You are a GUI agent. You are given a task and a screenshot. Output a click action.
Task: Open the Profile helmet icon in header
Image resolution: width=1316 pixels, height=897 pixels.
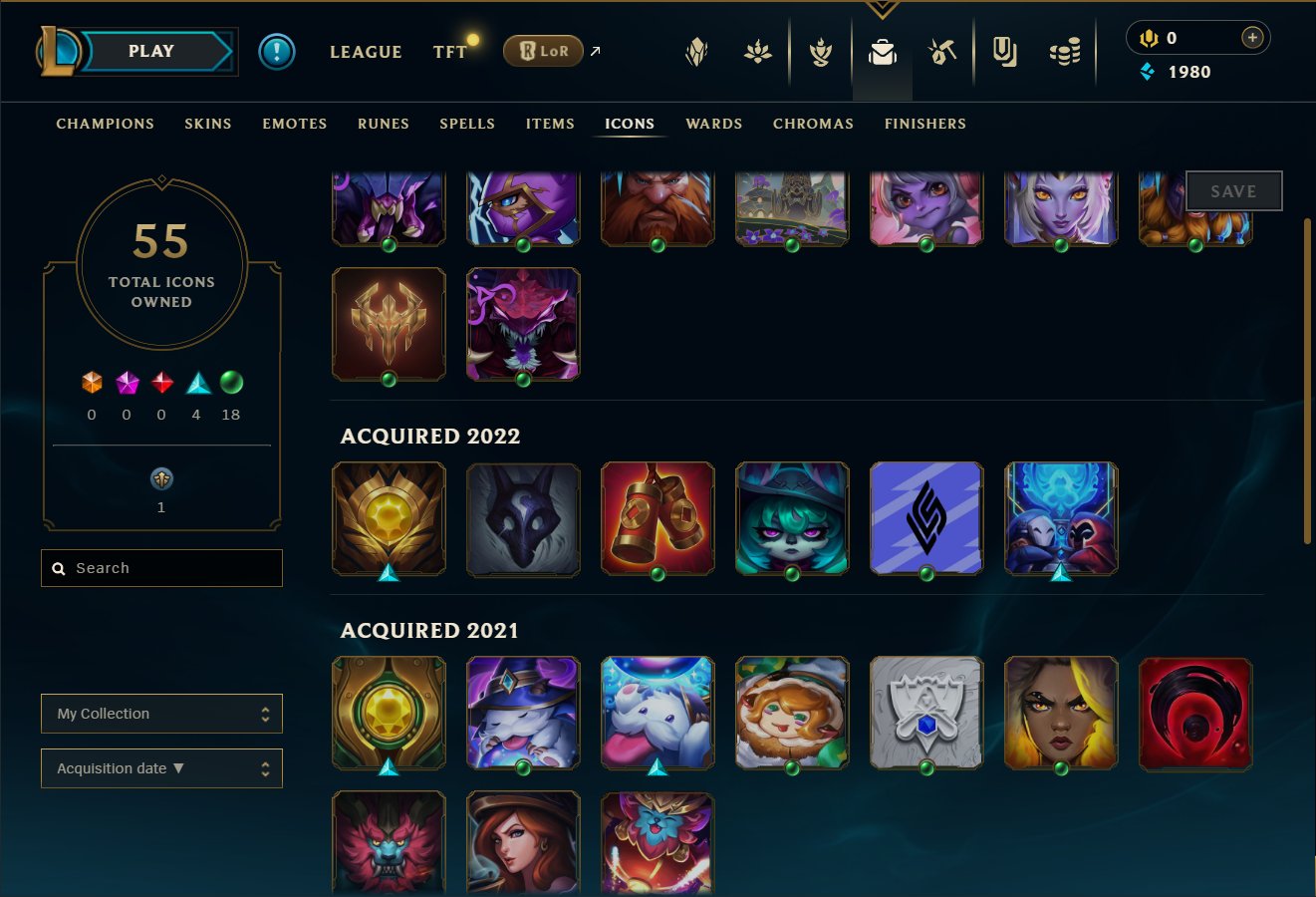(x=696, y=52)
